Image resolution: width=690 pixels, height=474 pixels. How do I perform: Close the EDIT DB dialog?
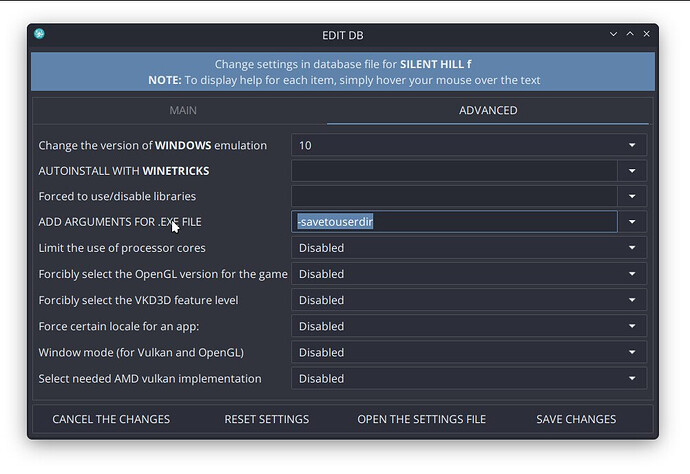point(647,35)
